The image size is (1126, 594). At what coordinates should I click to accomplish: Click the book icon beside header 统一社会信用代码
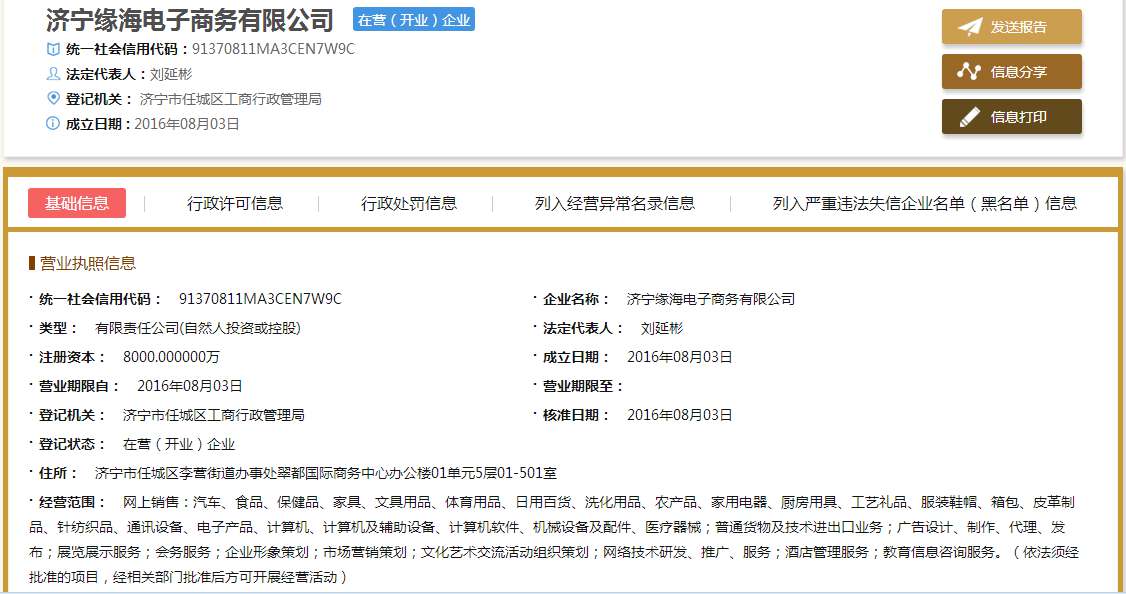(53, 49)
